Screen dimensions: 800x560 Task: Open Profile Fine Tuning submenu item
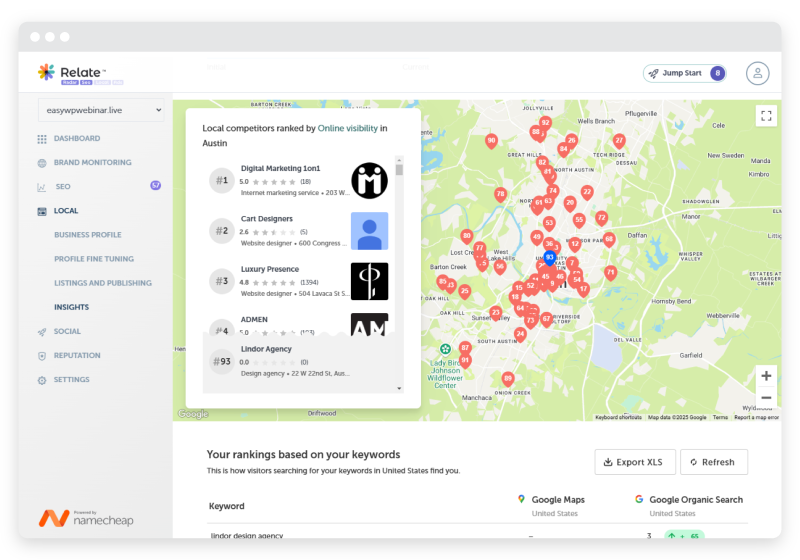pos(94,259)
